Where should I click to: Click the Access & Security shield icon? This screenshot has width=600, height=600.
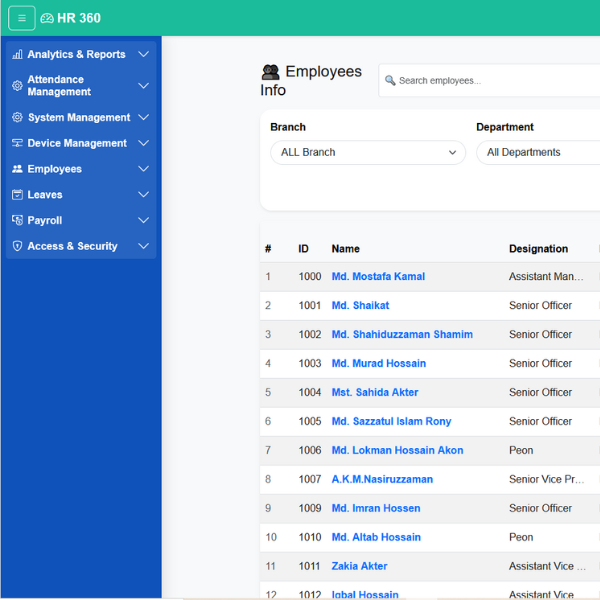17,247
